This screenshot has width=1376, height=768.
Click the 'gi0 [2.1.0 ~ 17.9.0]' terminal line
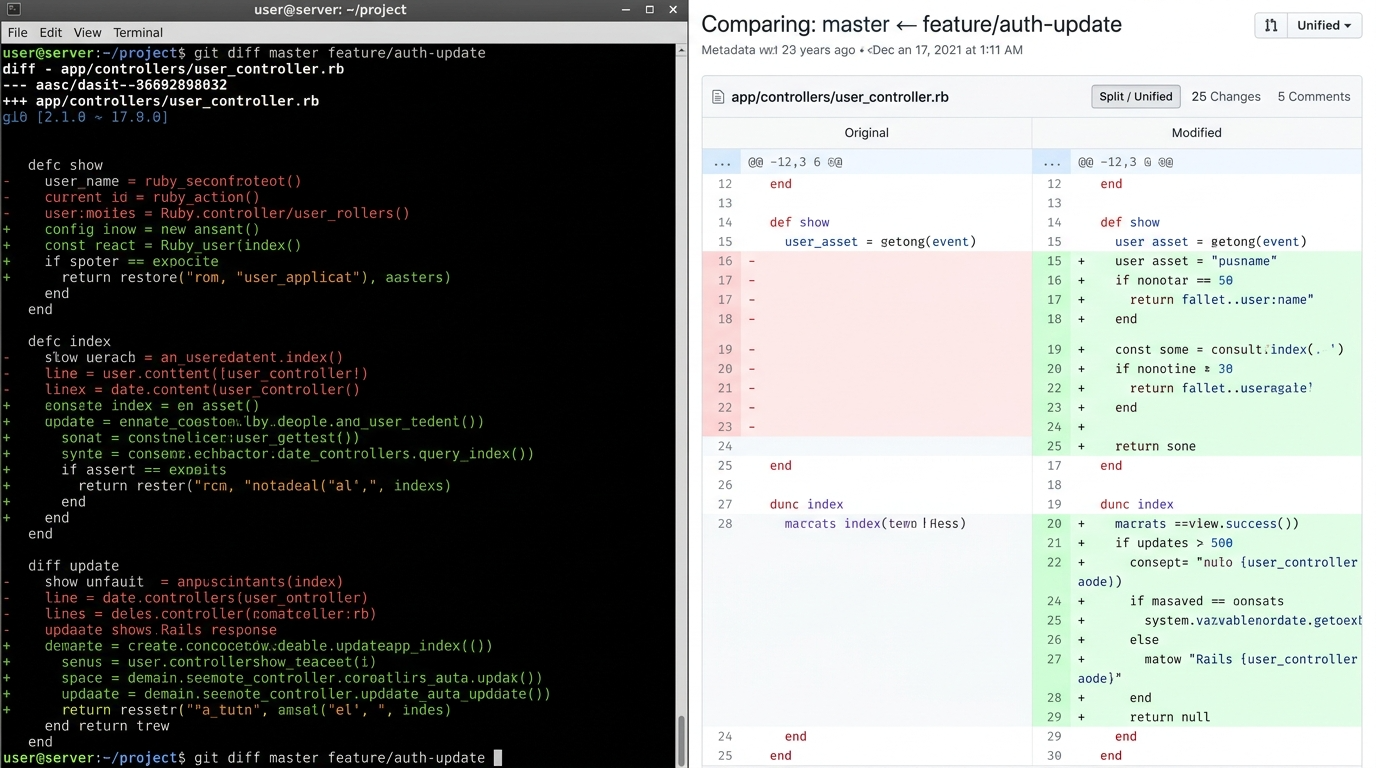(85, 117)
